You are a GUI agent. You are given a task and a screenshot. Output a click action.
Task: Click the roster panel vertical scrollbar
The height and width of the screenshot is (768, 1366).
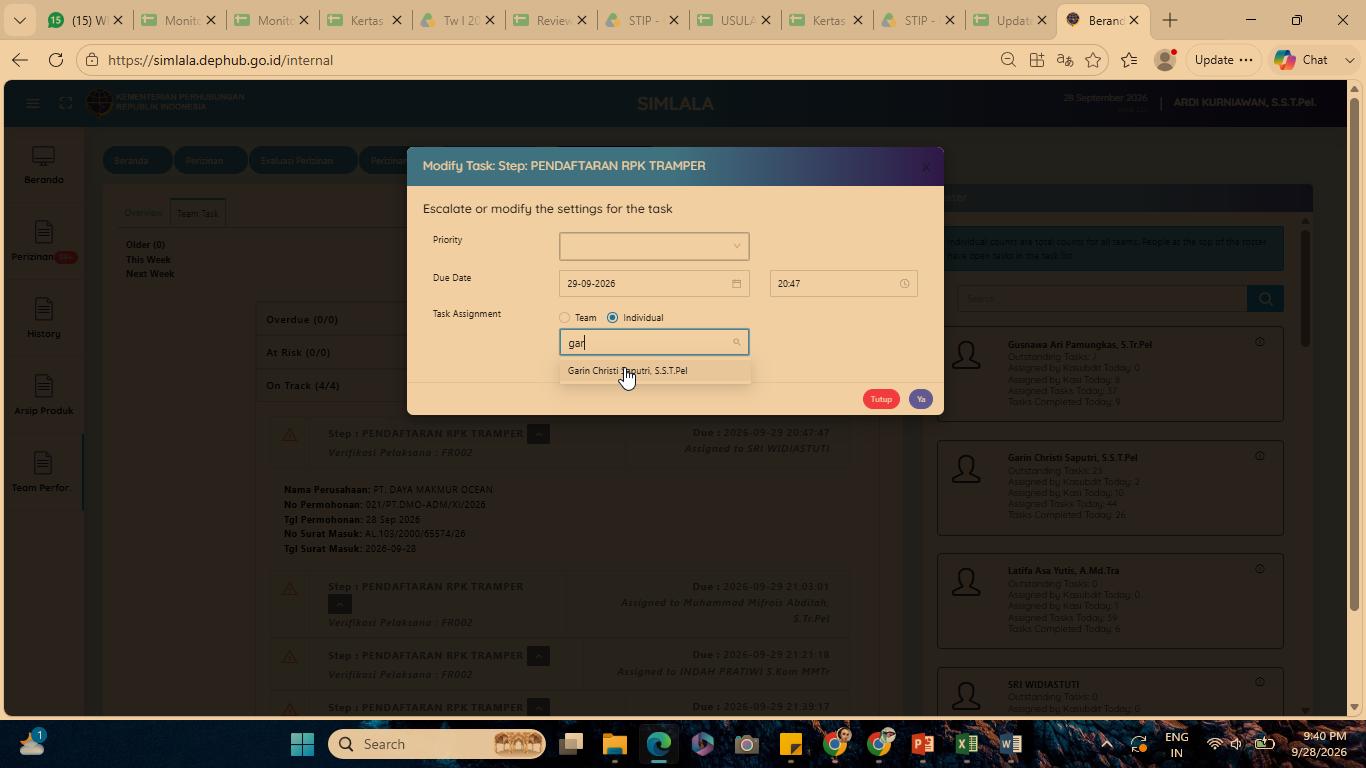[1304, 290]
